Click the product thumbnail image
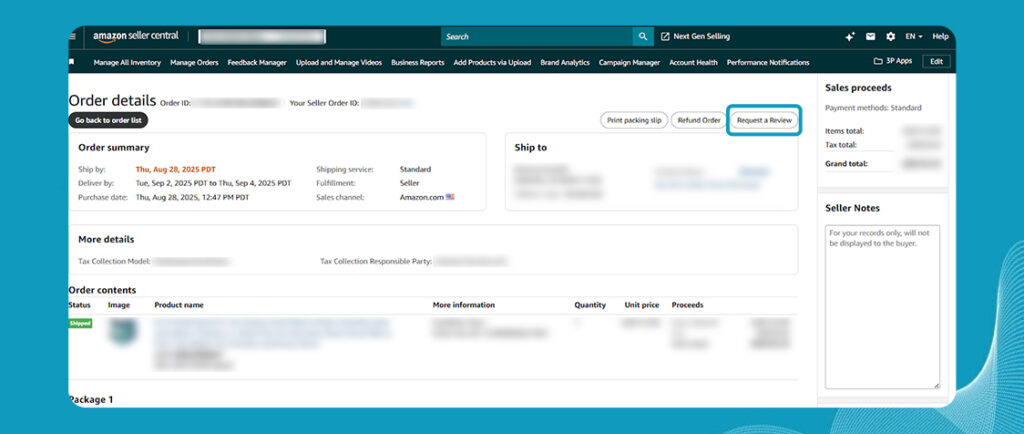This screenshot has height=434, width=1024. point(123,331)
